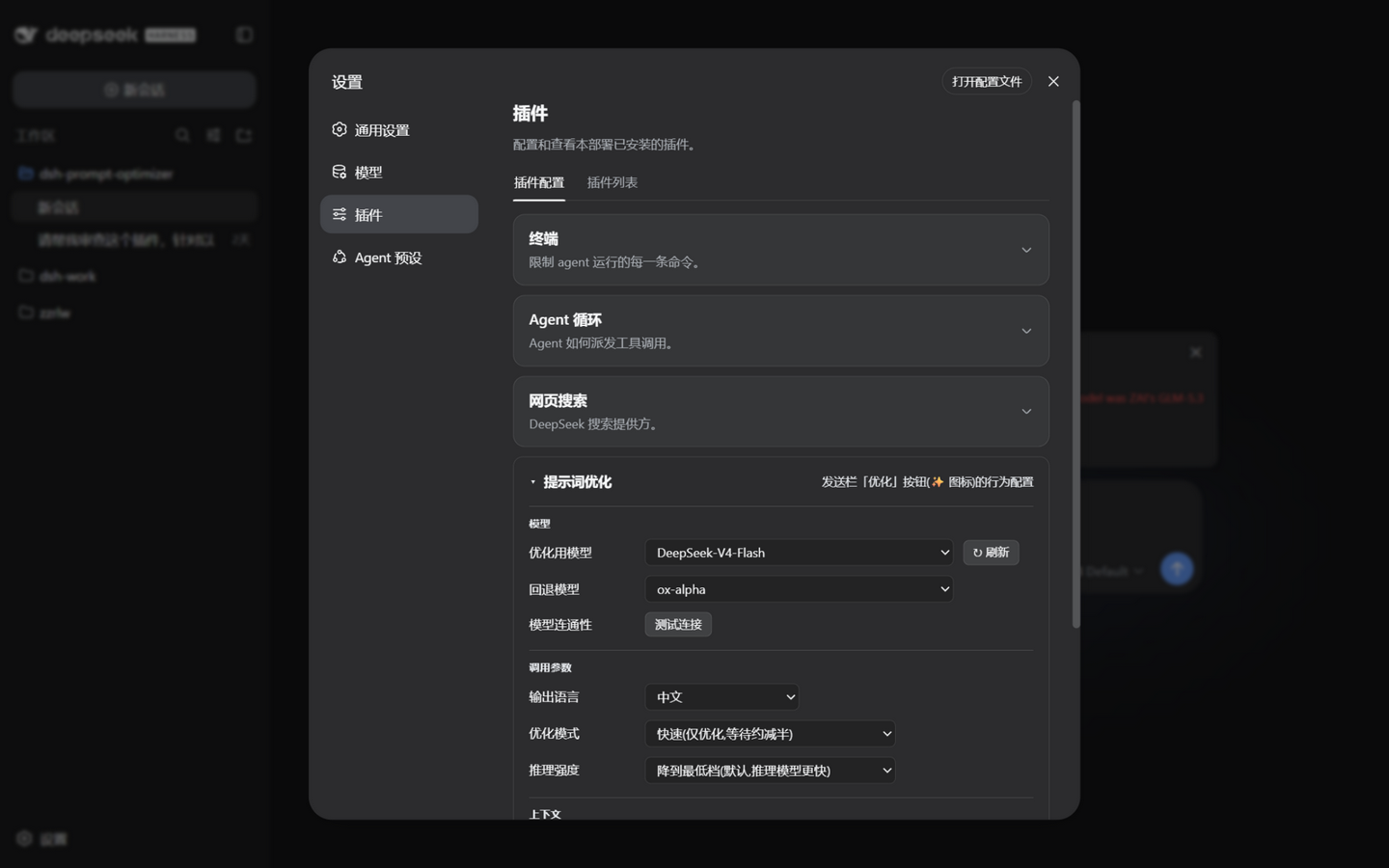Click the 设置 gear at sidebar bottom
The width and height of the screenshot is (1389, 868).
pos(42,839)
